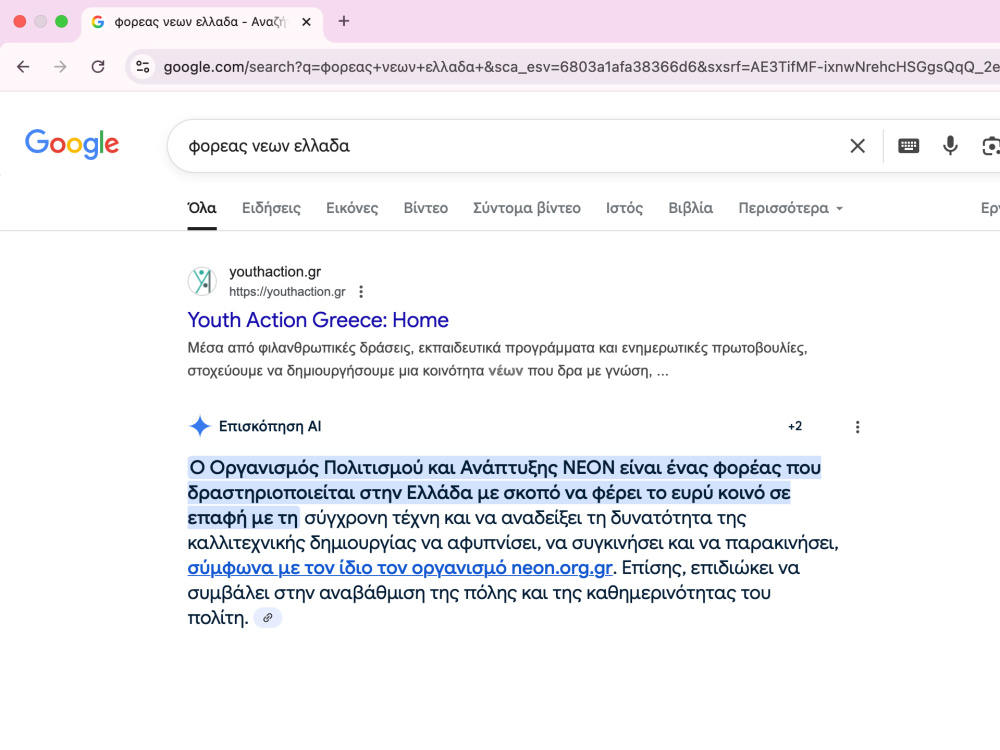Click the browser forward arrow
Screen dimensions: 1000x750
coord(60,66)
